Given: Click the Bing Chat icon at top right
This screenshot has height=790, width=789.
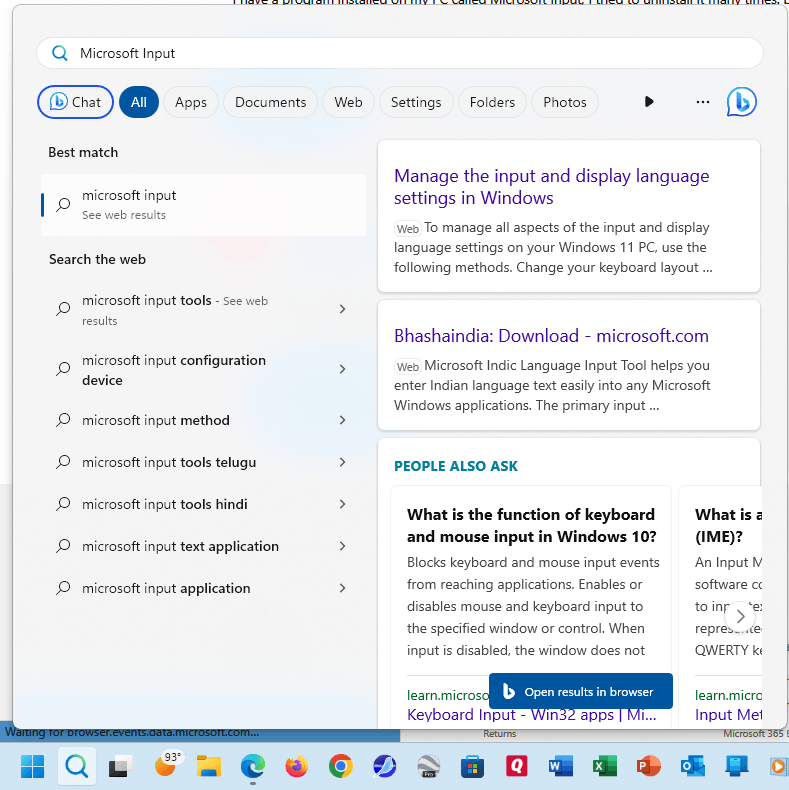Looking at the screenshot, I should 741,102.
